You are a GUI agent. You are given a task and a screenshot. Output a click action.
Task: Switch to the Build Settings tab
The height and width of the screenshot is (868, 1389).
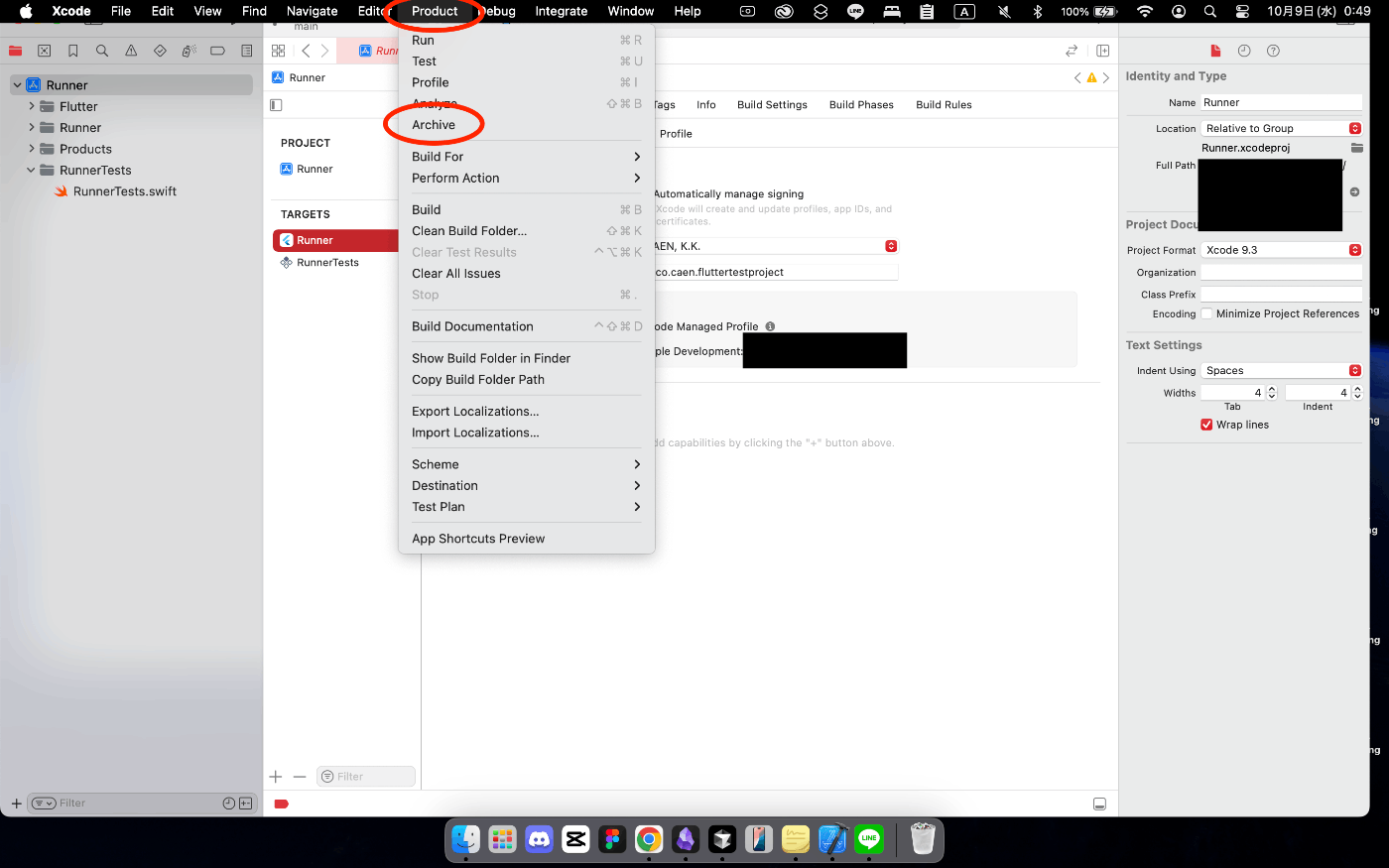772,104
